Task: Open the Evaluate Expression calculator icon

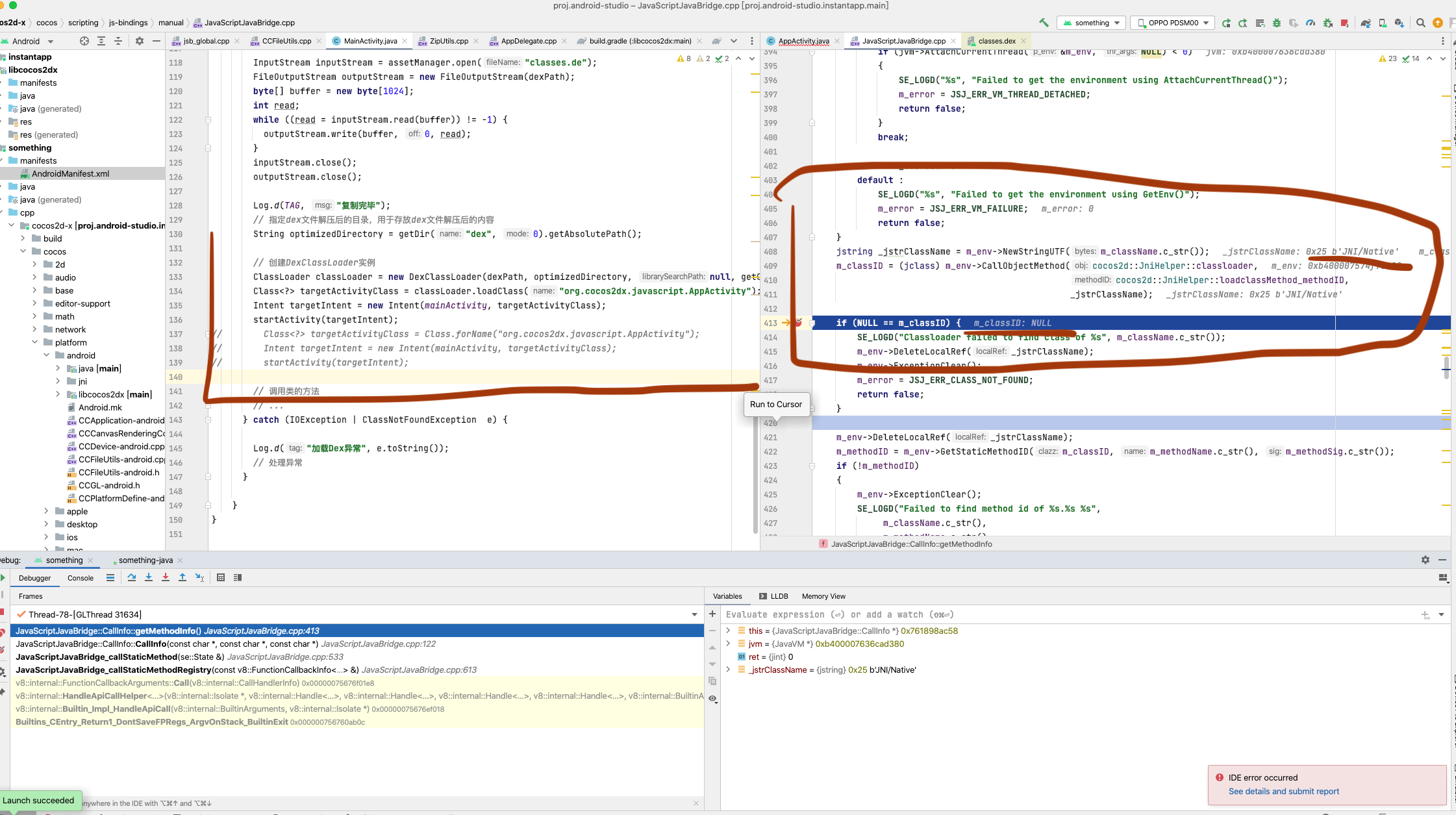Action: click(221, 577)
